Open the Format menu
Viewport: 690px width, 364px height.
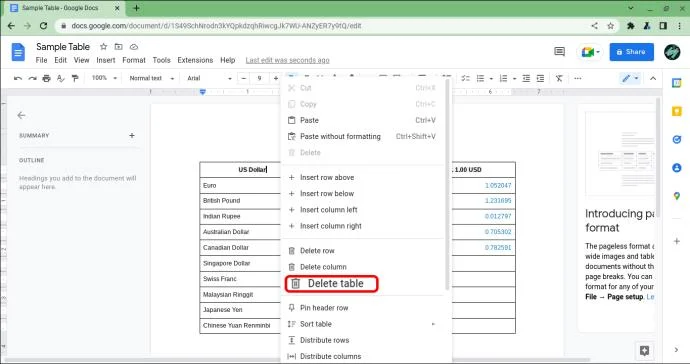(134, 60)
